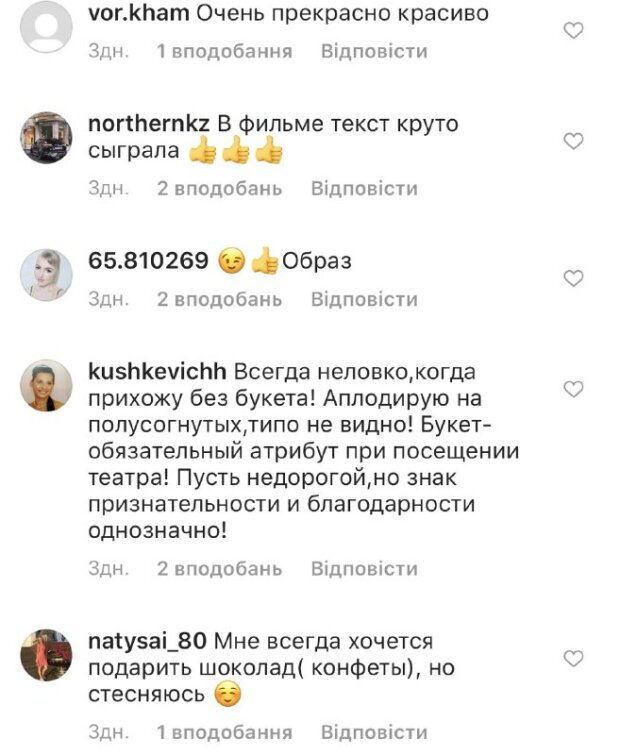The height and width of the screenshot is (755, 620).
Task: Like the 65.810269 comment
Action: point(573,277)
